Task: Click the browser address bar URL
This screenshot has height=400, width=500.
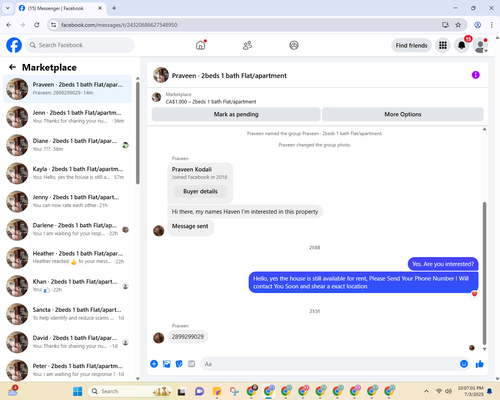Action: point(119,25)
